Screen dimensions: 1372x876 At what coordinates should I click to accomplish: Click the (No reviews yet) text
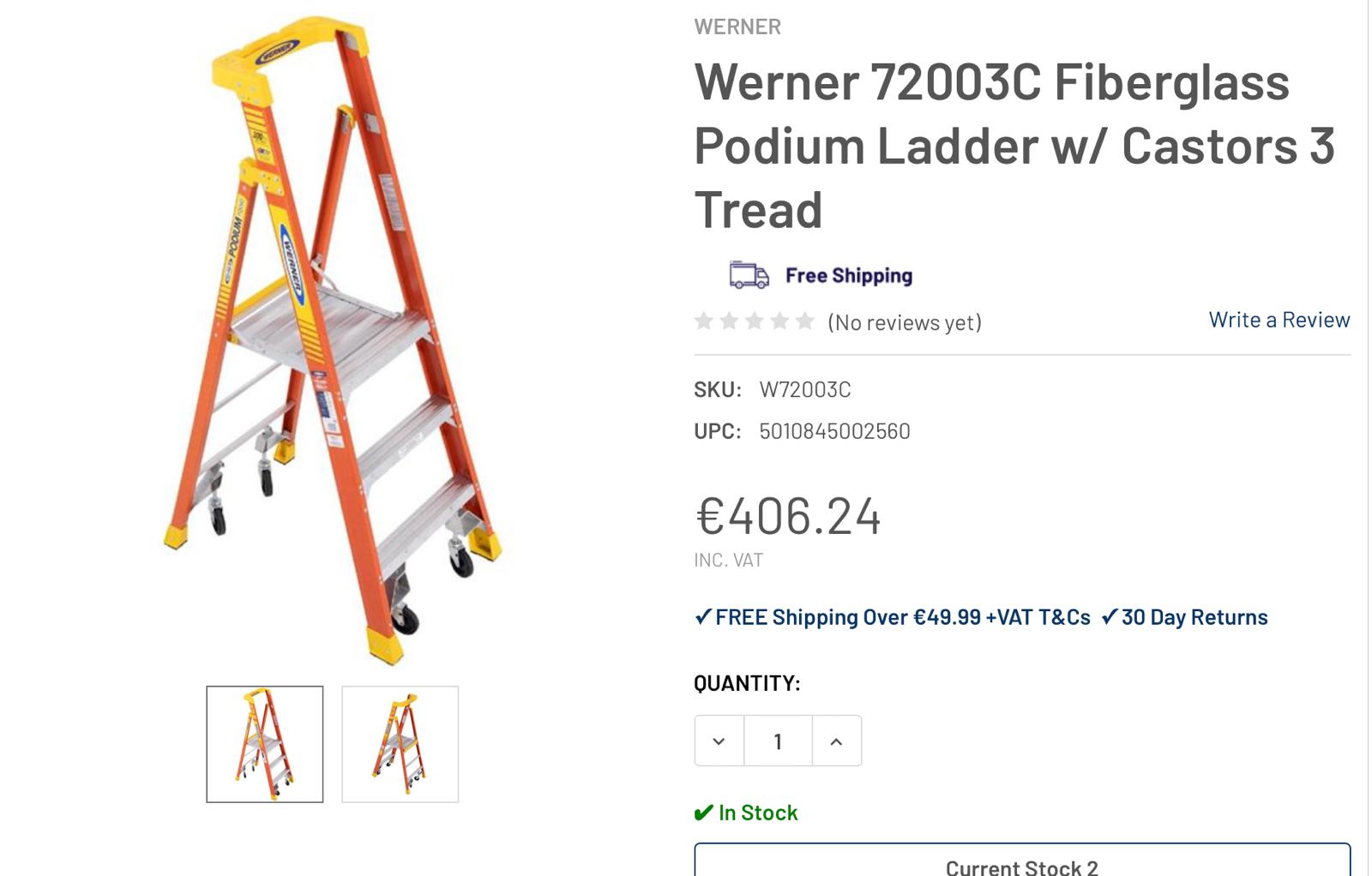pos(905,322)
